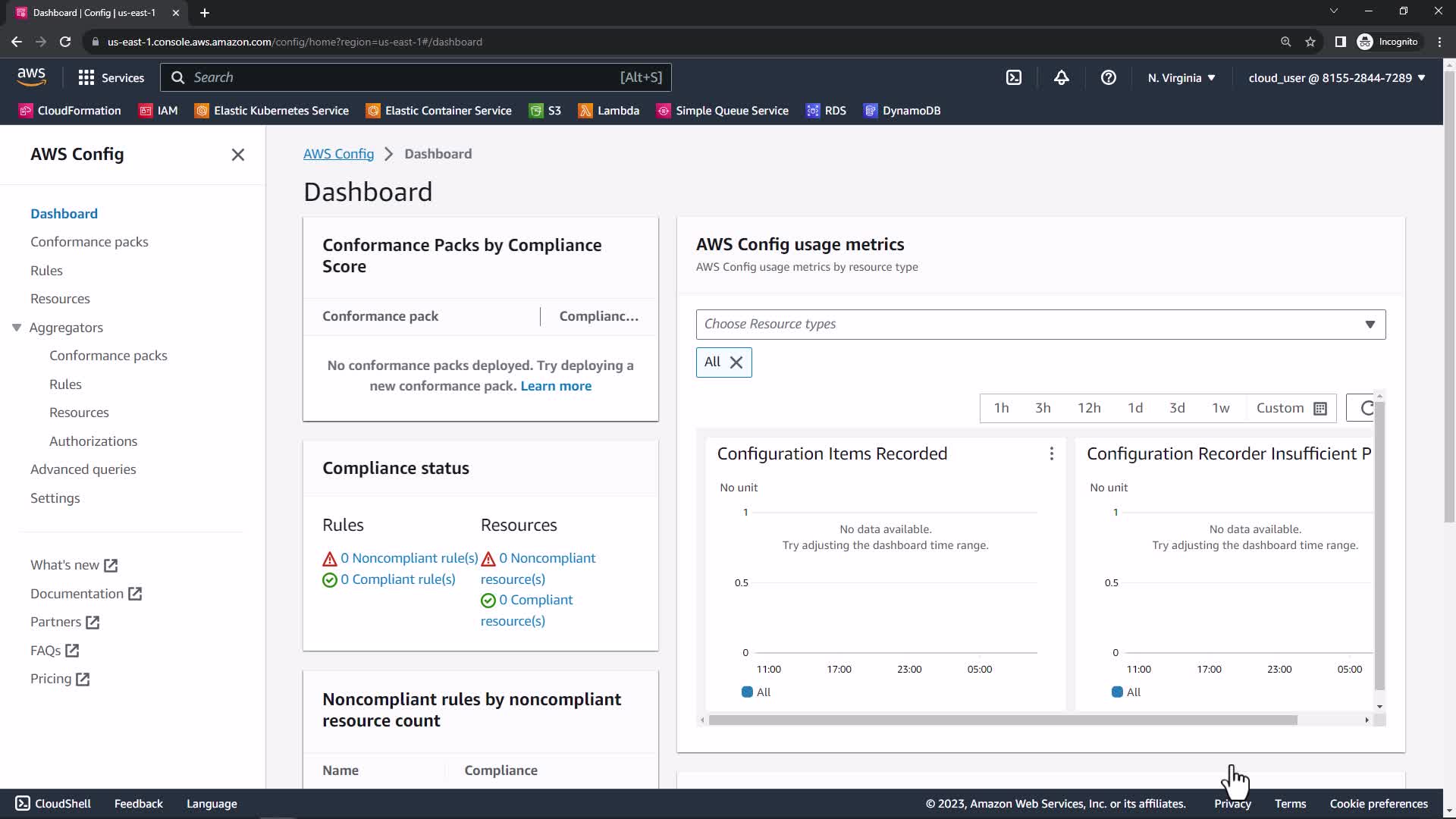The image size is (1456, 819).
Task: Choose Custom time range with calendar
Action: [1291, 408]
